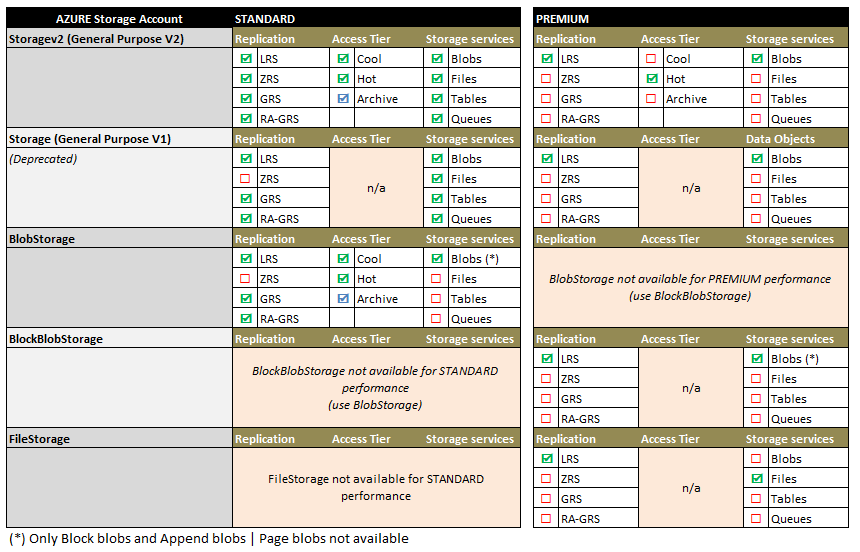Screen dimensions: 860x552
Task: Check ZRS under Standard General Purpose V1
Action: tap(246, 179)
